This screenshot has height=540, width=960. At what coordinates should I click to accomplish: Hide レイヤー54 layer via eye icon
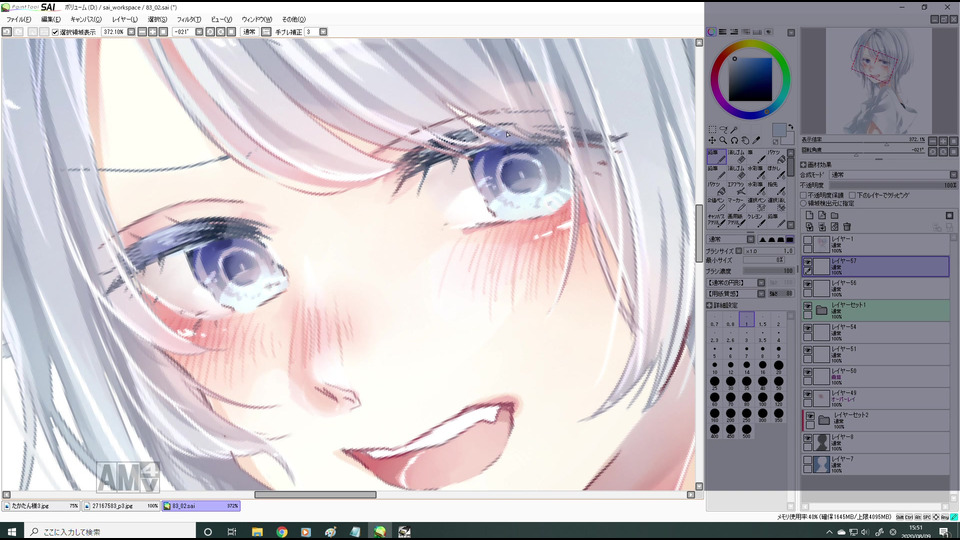[x=808, y=329]
